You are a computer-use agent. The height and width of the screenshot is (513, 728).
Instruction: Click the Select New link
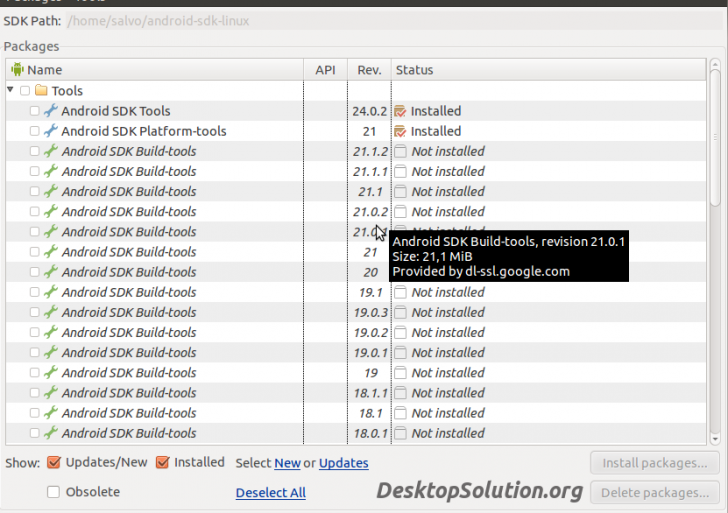click(x=288, y=463)
